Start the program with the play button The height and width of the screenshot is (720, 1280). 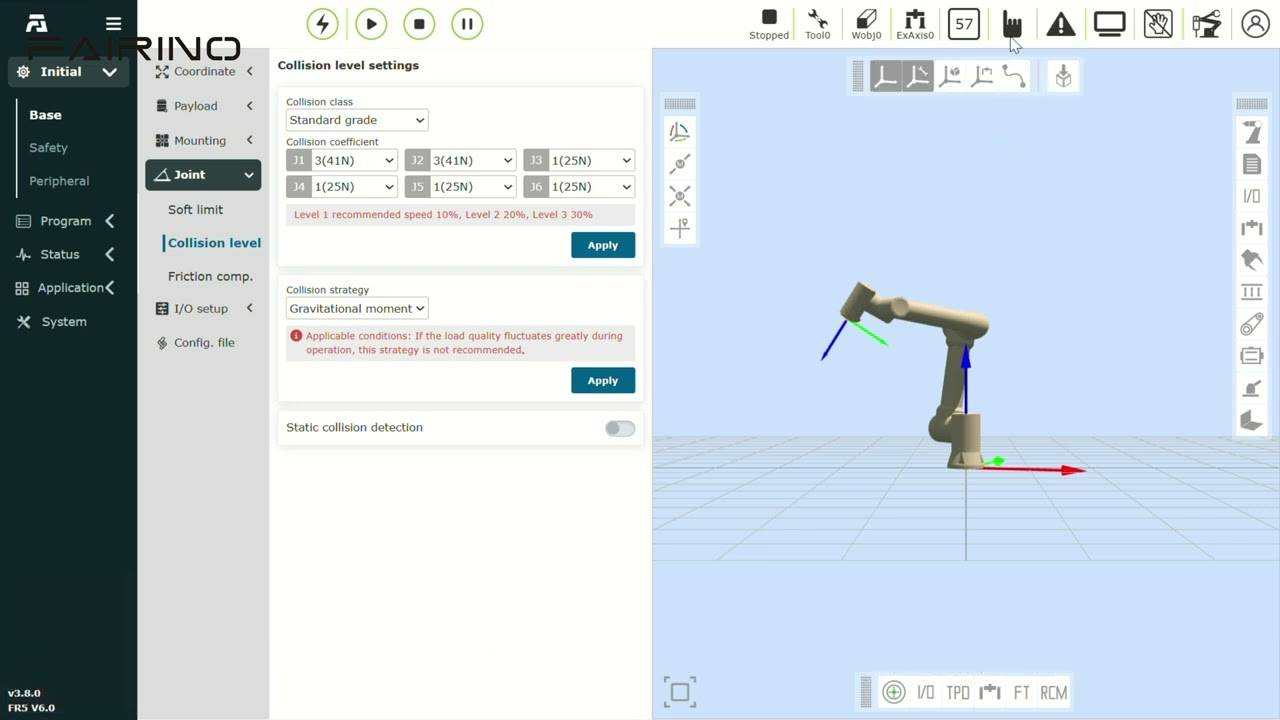(x=371, y=24)
